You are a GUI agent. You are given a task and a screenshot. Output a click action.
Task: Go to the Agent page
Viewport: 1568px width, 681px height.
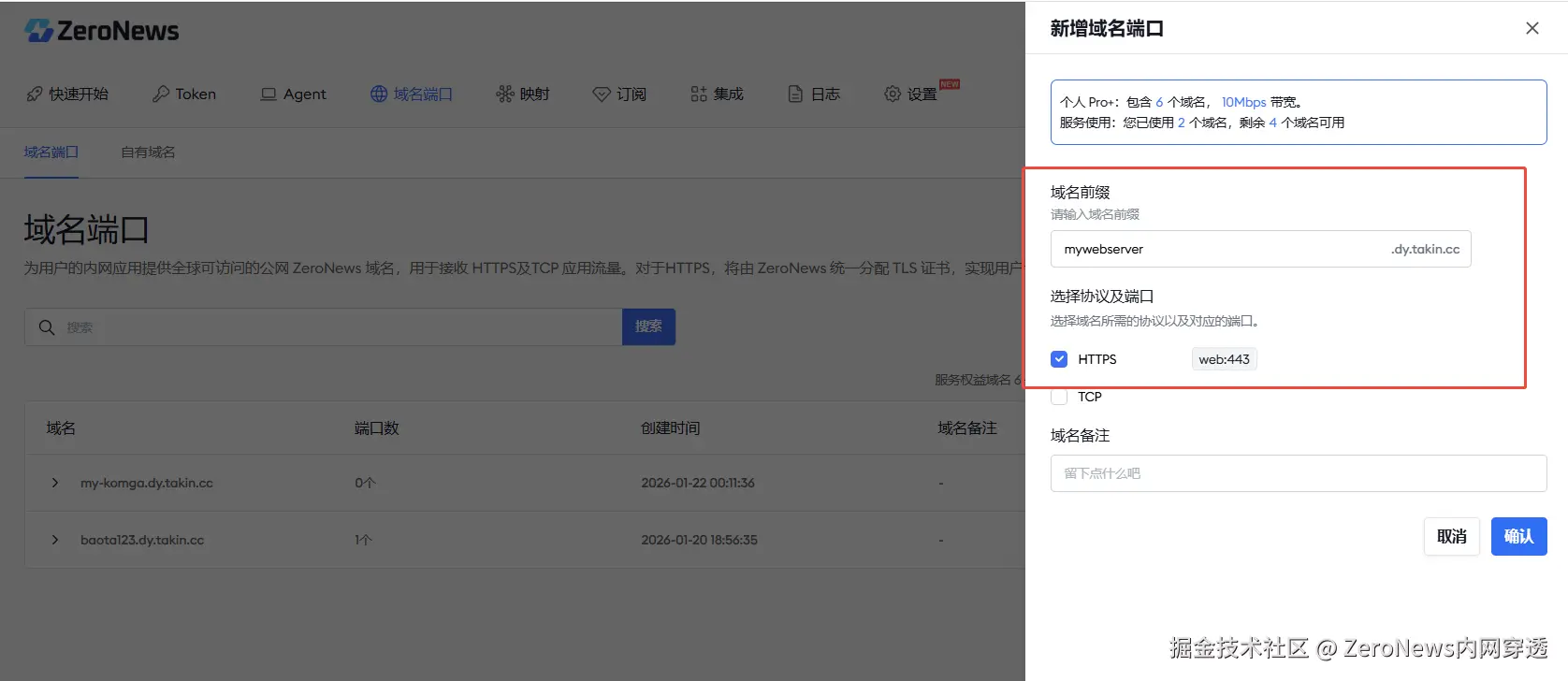[293, 94]
